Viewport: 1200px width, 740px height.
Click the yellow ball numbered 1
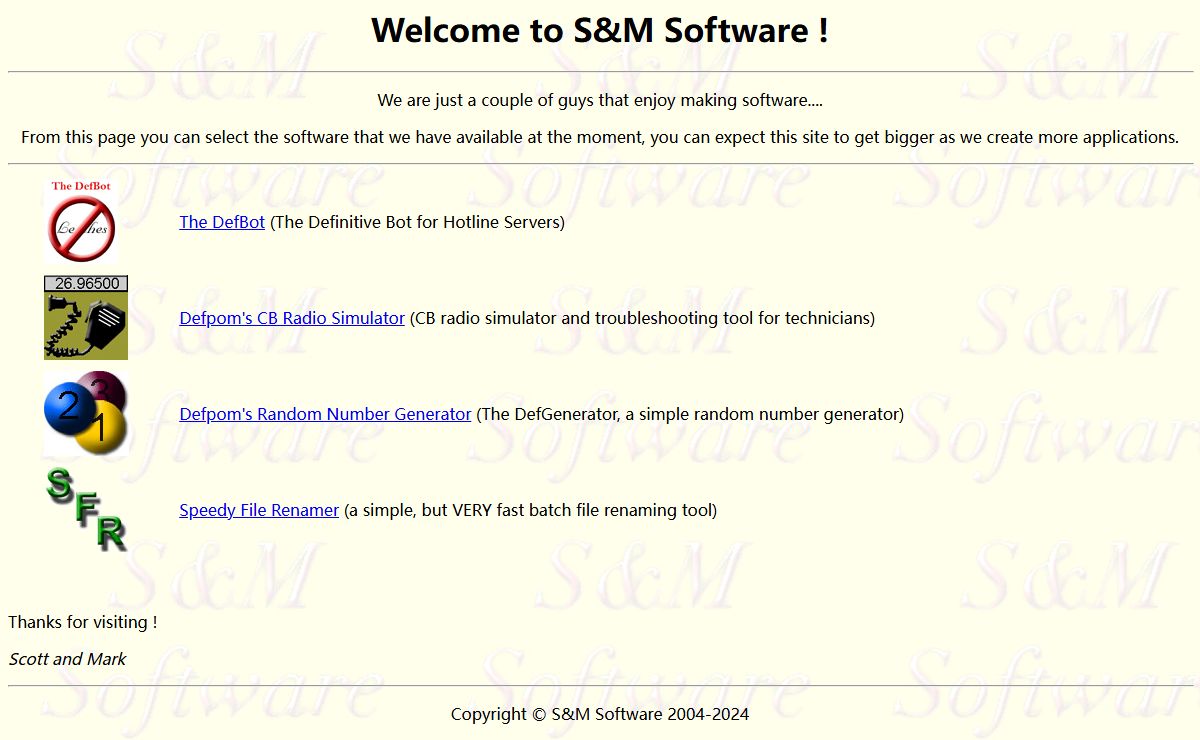(100, 428)
